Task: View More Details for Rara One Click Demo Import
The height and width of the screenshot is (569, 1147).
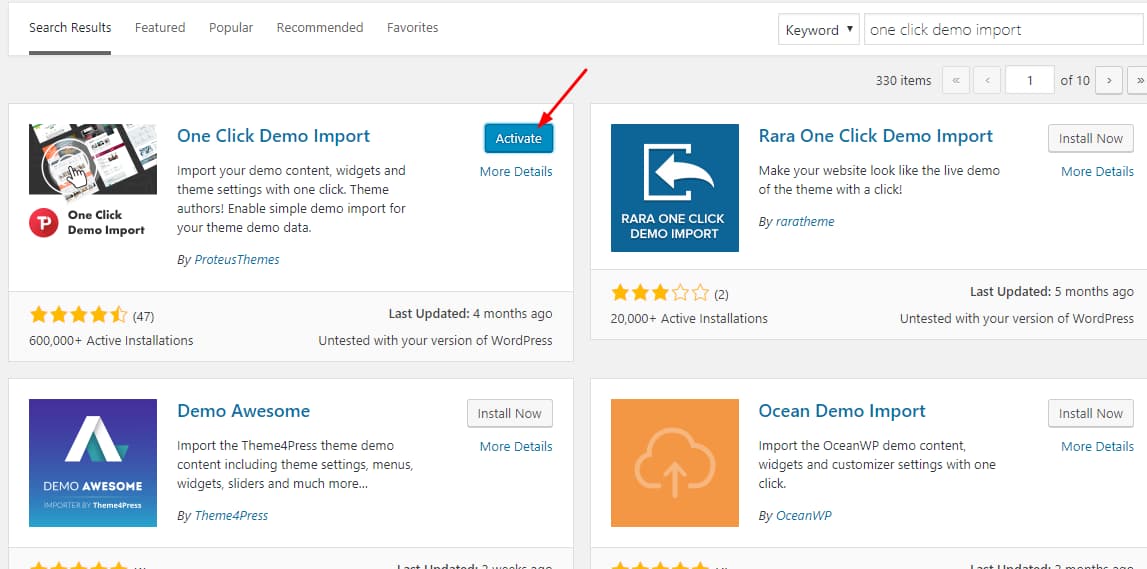Action: [1097, 171]
